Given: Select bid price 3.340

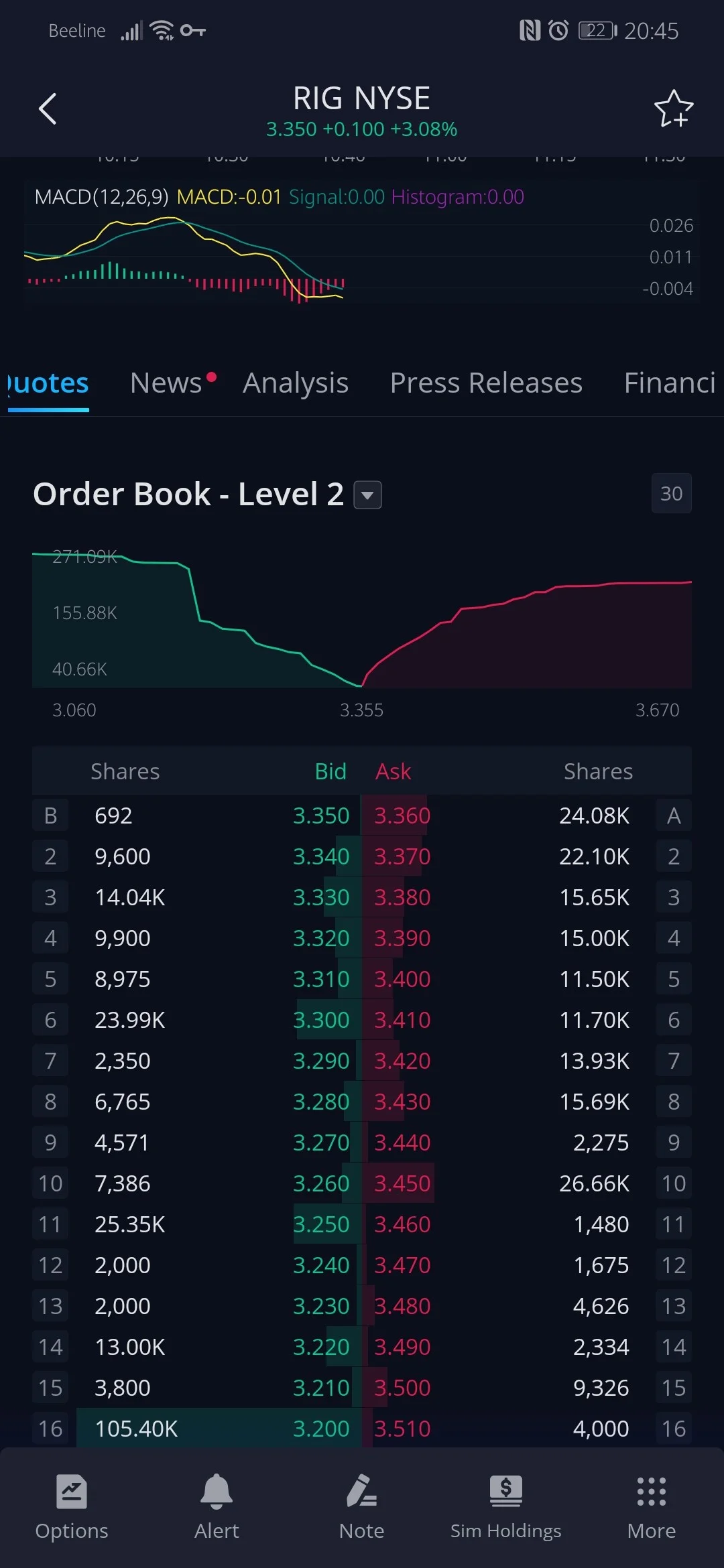Looking at the screenshot, I should point(321,856).
